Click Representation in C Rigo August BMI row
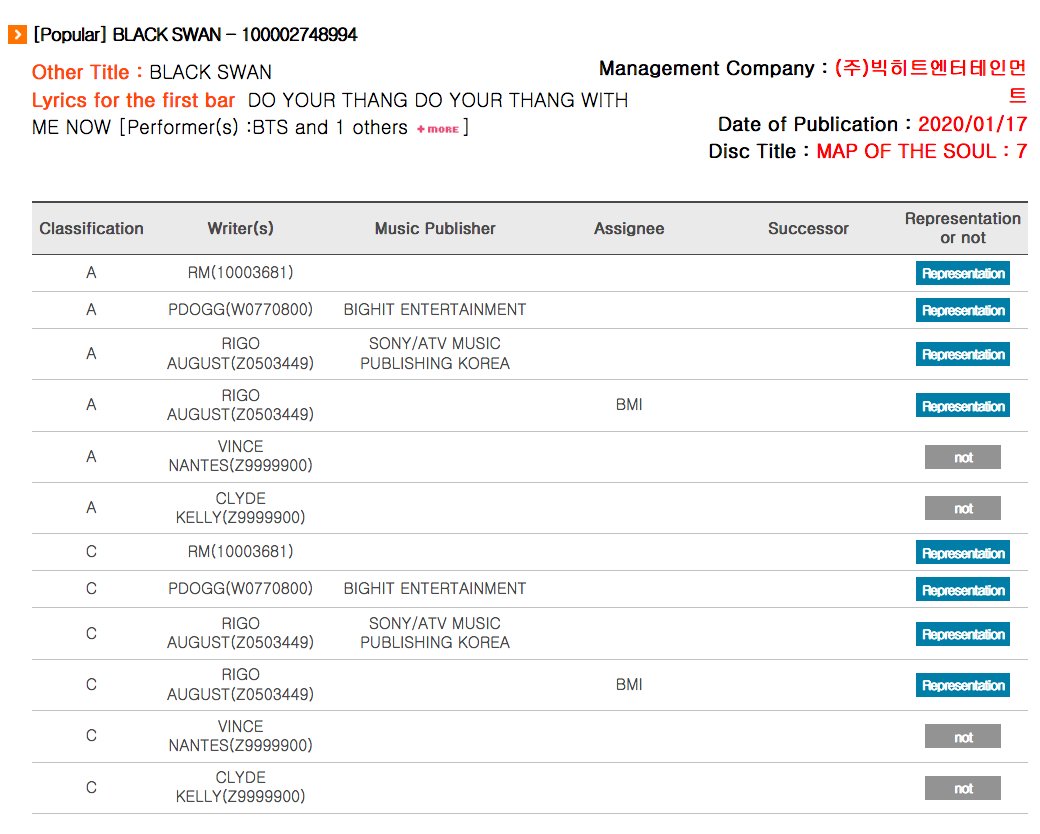The height and width of the screenshot is (834, 1040). 962,685
